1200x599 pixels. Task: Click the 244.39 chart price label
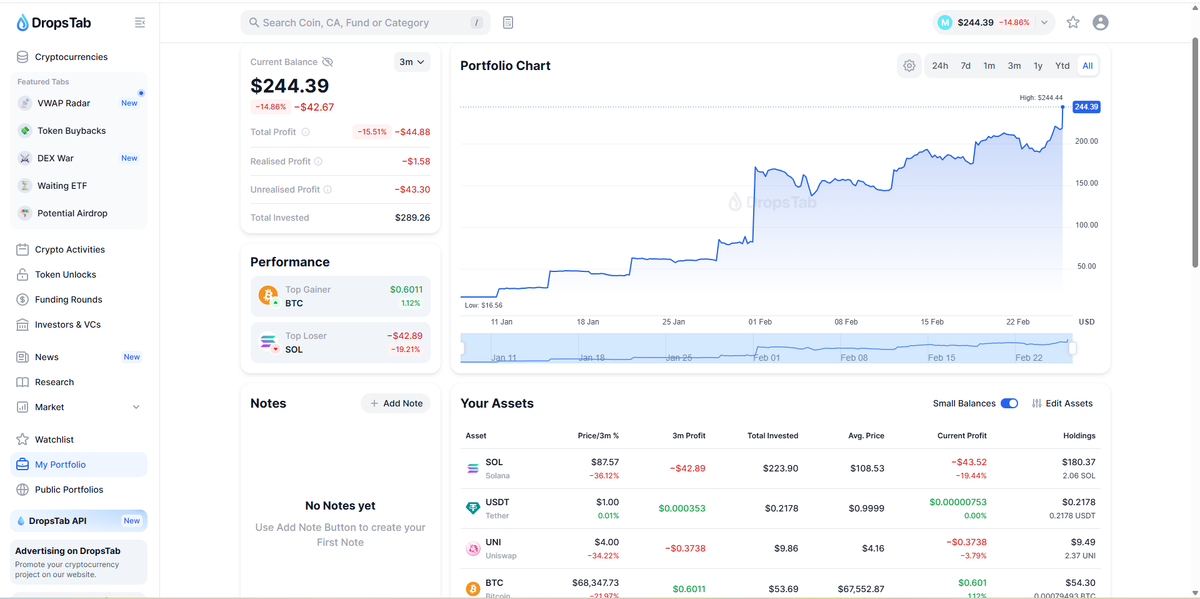coord(1086,107)
